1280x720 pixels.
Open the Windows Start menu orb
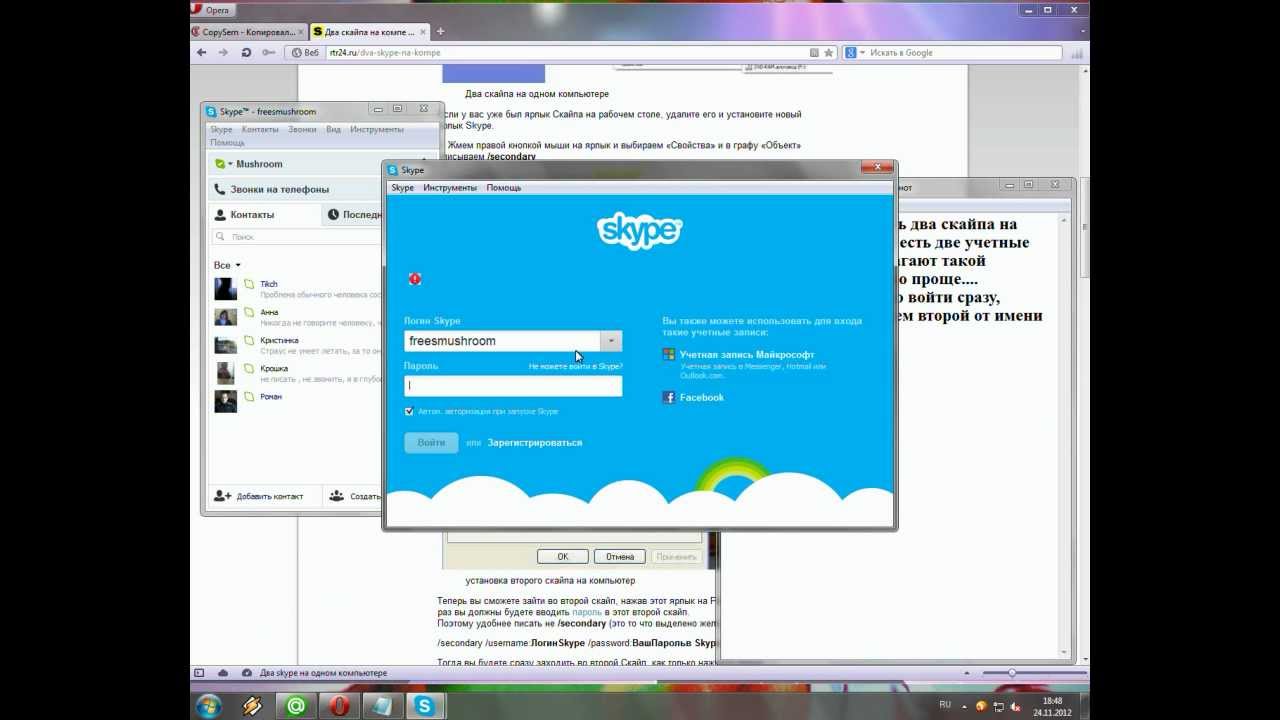[x=209, y=706]
